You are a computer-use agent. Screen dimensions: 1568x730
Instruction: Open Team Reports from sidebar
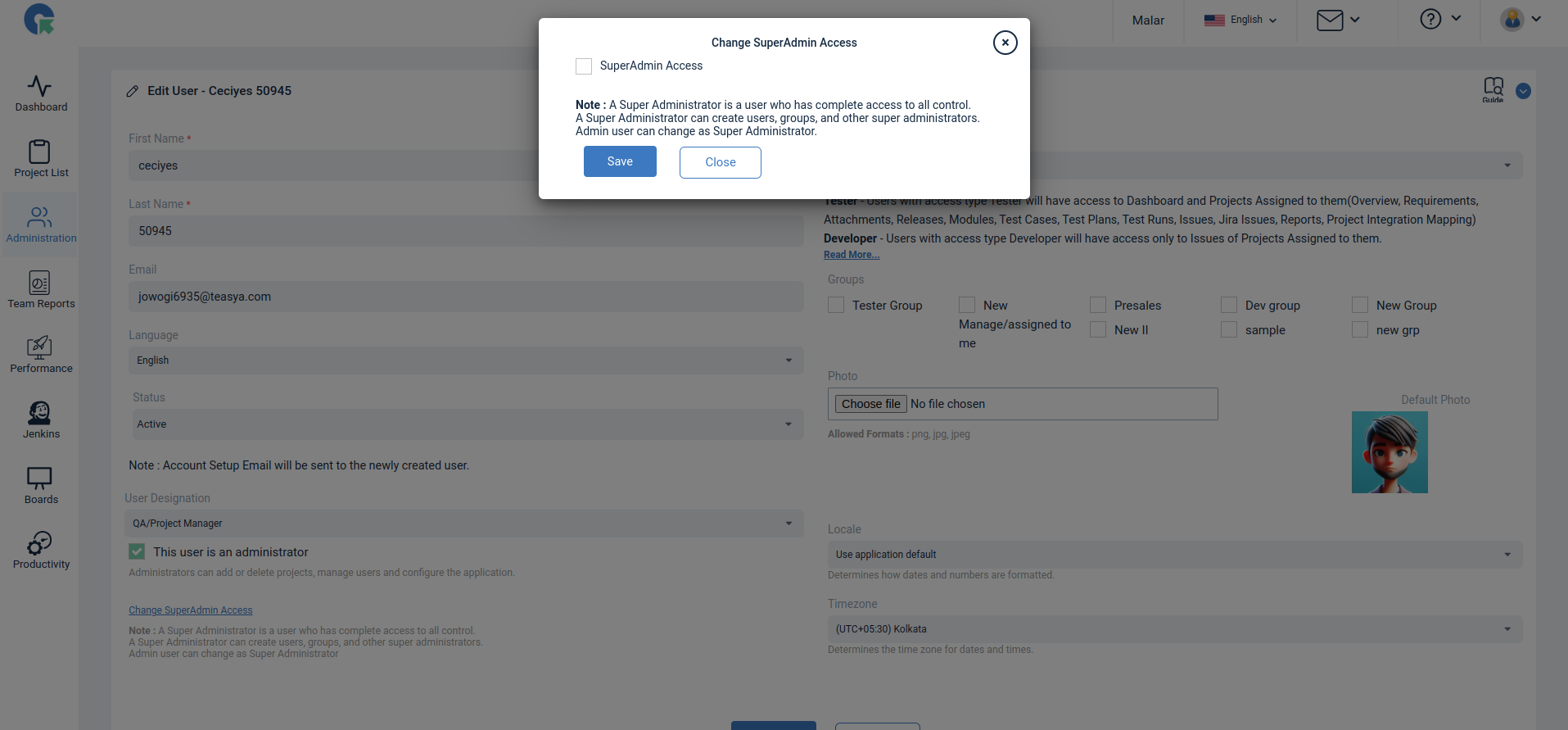click(41, 290)
